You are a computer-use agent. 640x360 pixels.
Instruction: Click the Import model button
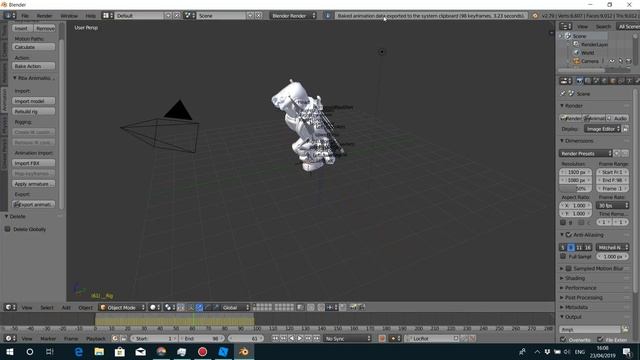pyautogui.click(x=33, y=101)
